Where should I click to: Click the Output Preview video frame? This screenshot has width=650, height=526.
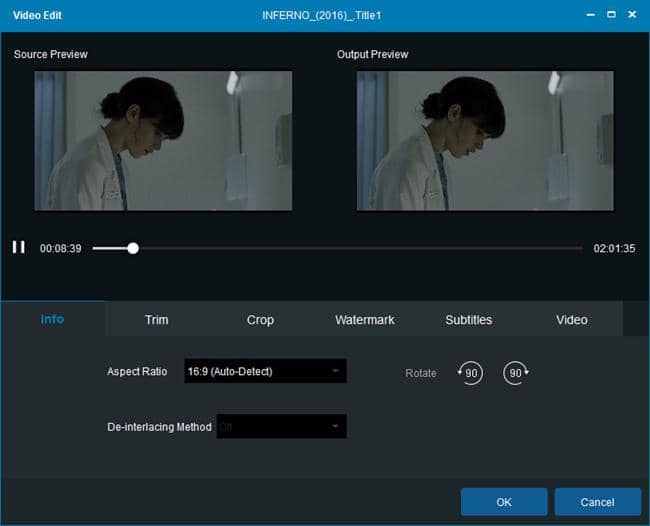(485, 141)
